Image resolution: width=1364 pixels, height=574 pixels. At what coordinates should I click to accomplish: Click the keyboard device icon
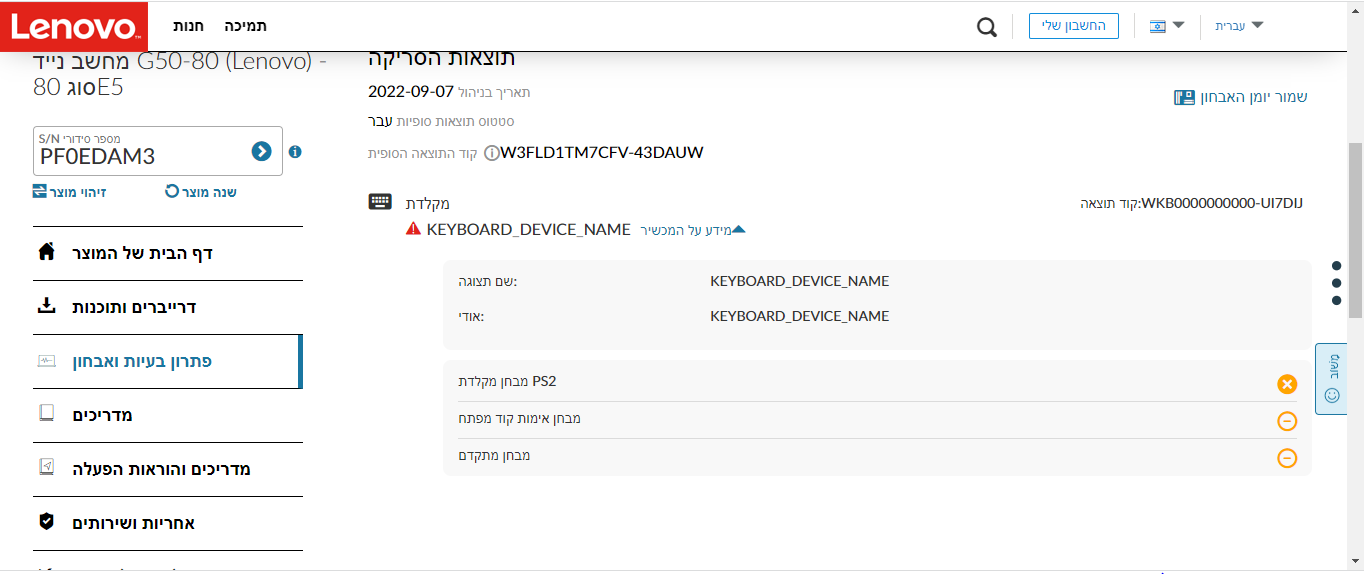click(380, 202)
